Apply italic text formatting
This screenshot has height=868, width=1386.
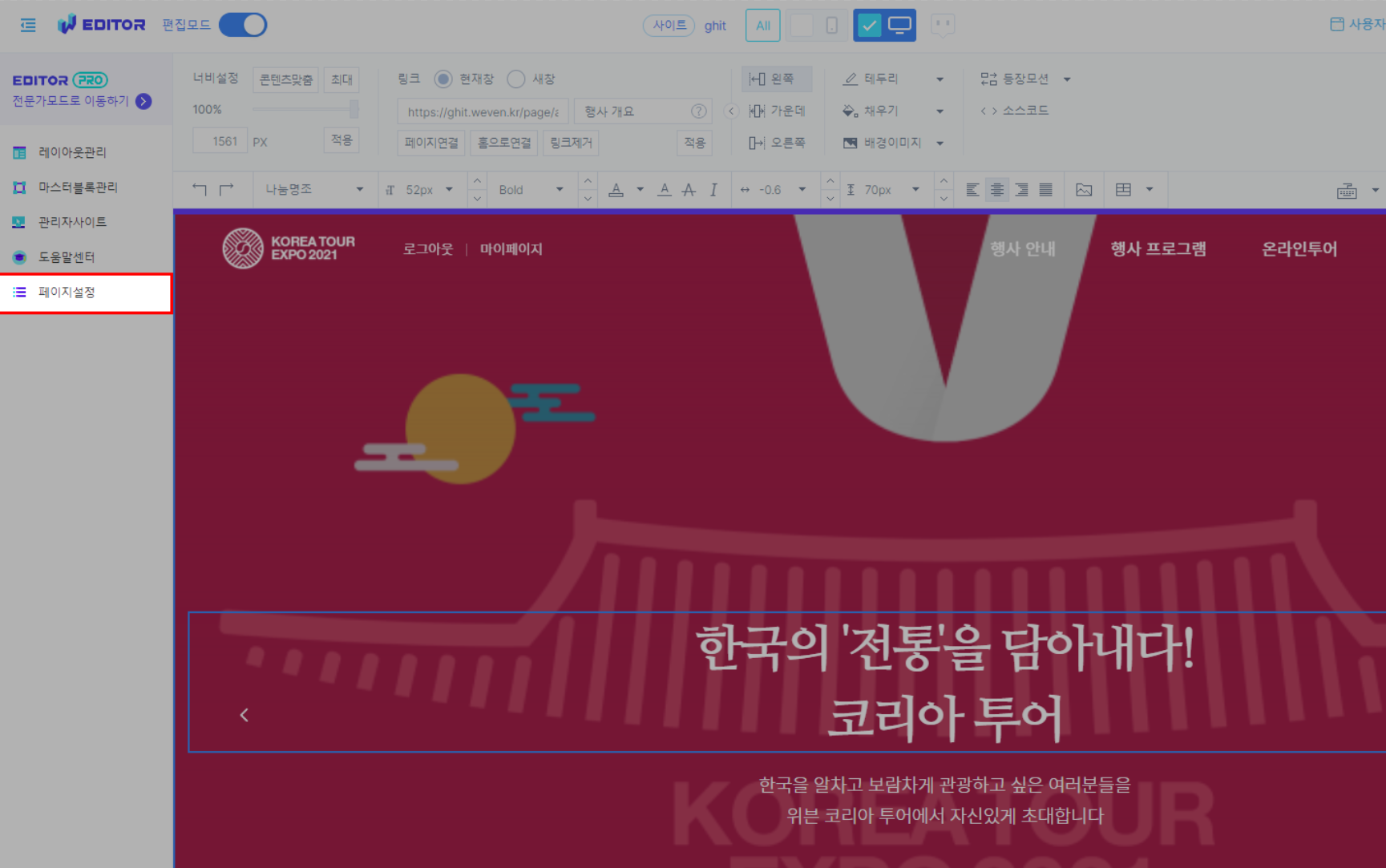pos(713,190)
